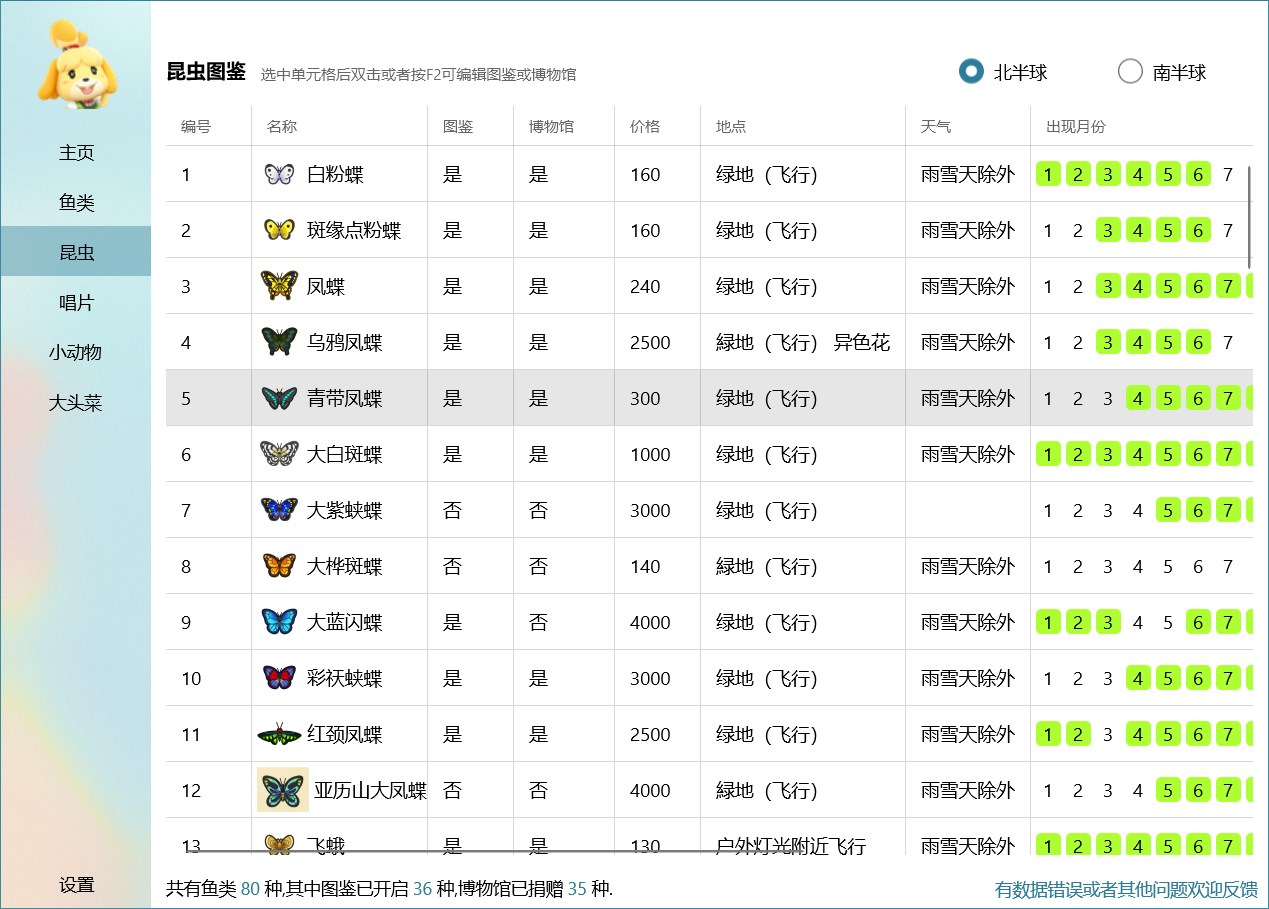Sort by the 编号 column header
The width and height of the screenshot is (1269, 909).
click(208, 126)
